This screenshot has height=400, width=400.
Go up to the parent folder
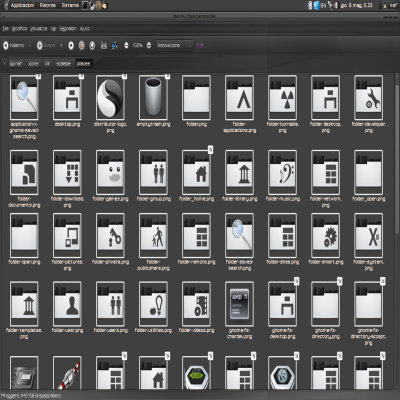pos(71,45)
